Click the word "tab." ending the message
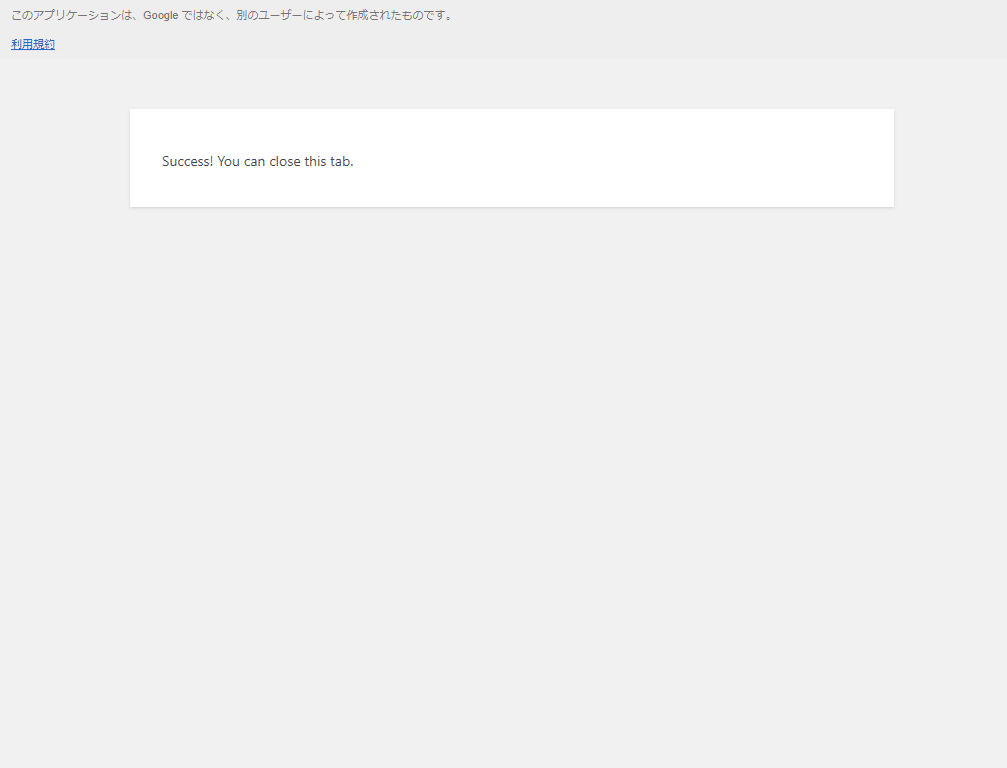The height and width of the screenshot is (768, 1007). point(342,161)
